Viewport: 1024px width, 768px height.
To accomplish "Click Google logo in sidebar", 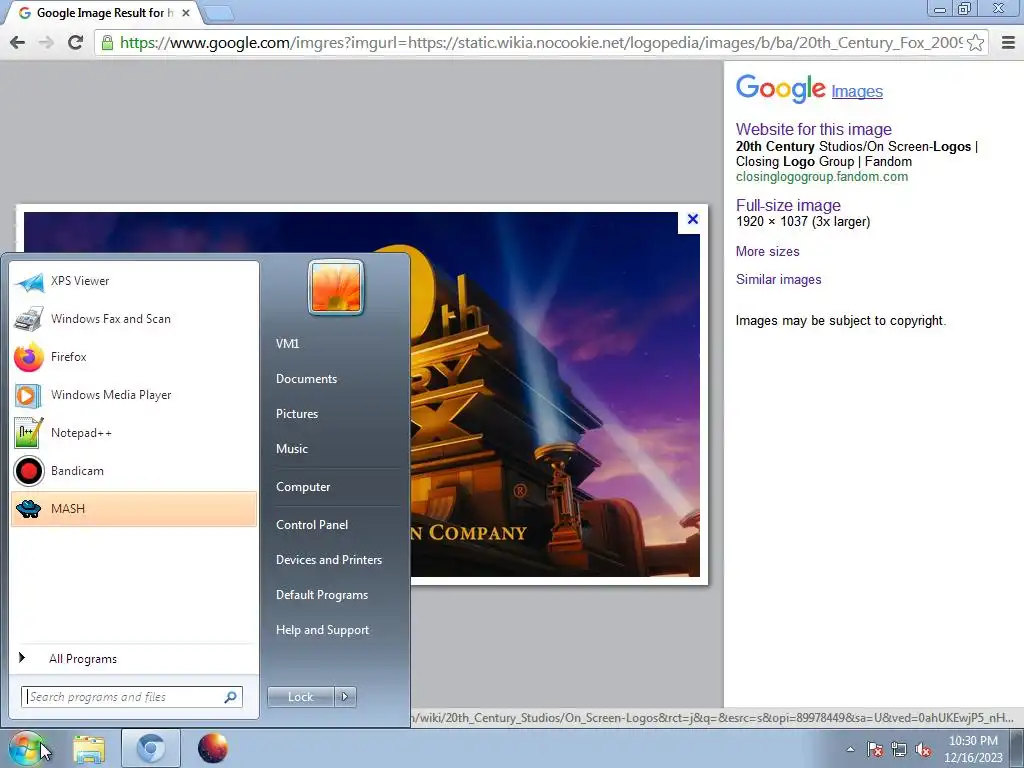I will [x=780, y=89].
